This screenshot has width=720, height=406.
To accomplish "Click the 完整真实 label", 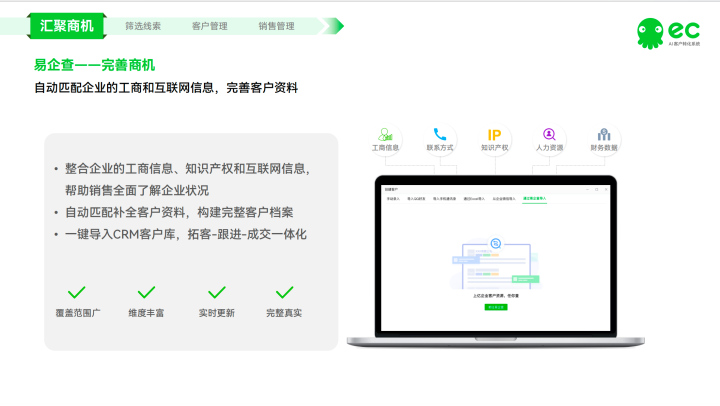I will (284, 313).
